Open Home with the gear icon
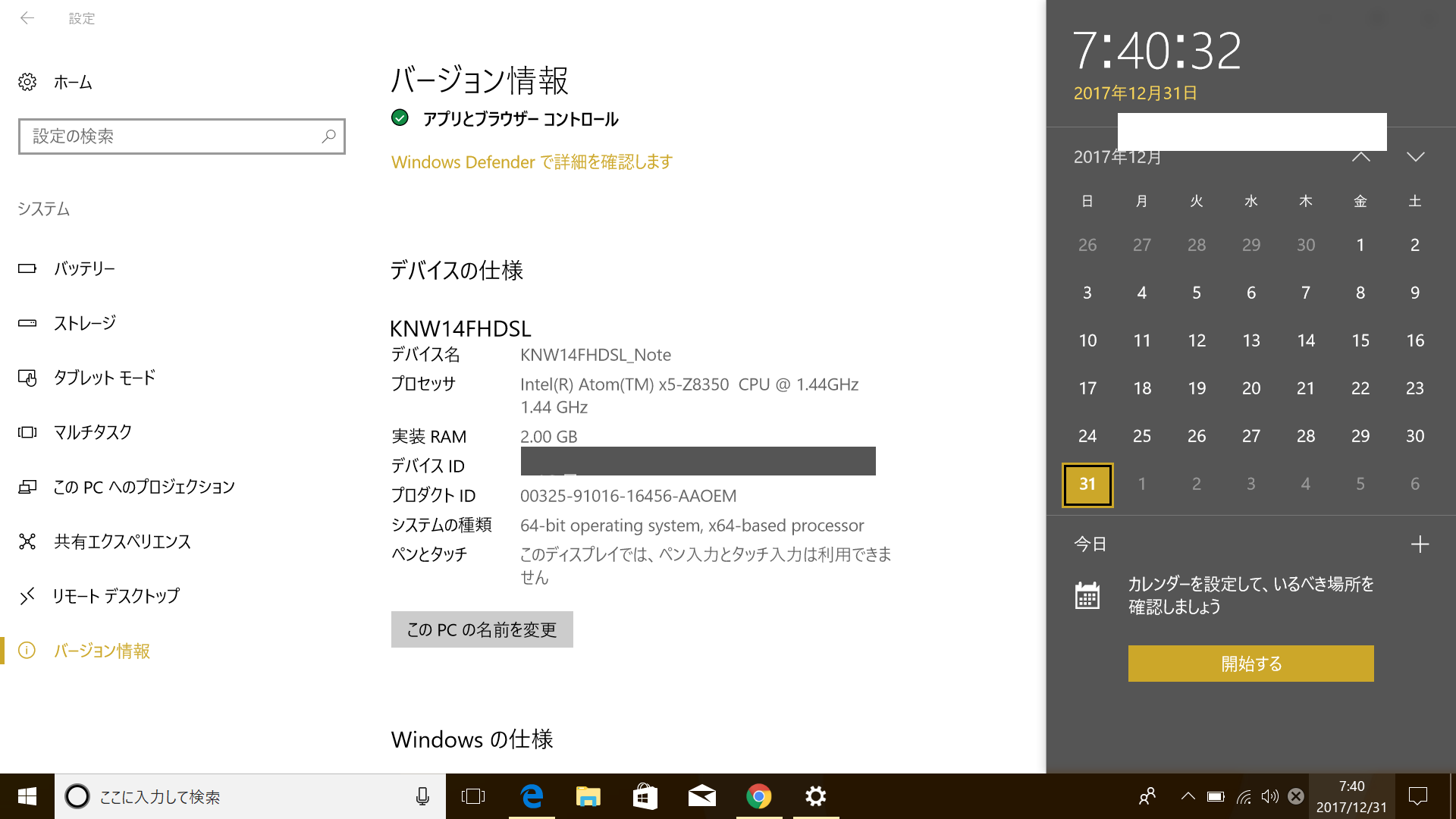Viewport: 1456px width, 819px height. tap(27, 82)
